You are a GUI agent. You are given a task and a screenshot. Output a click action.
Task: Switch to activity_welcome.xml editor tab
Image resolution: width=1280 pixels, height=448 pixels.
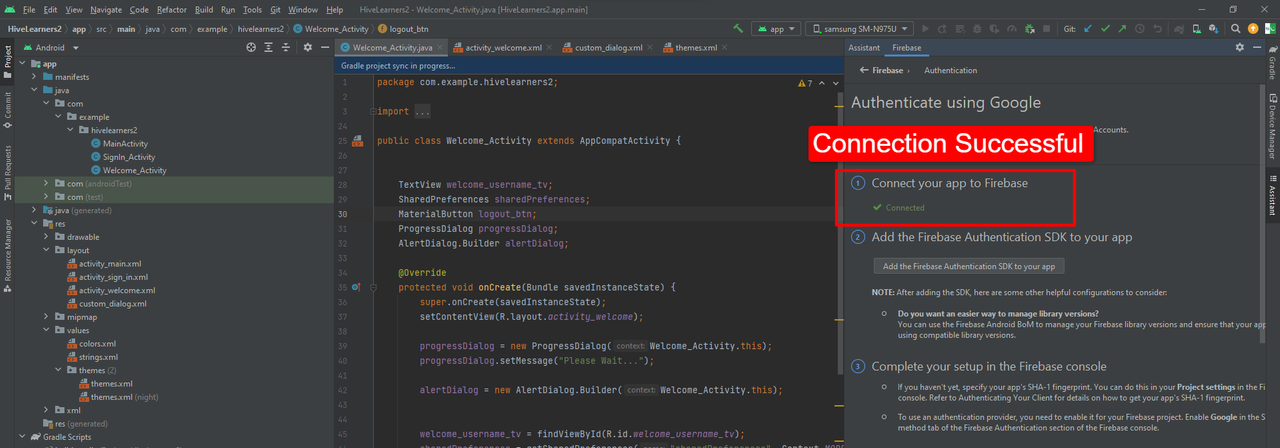click(503, 47)
